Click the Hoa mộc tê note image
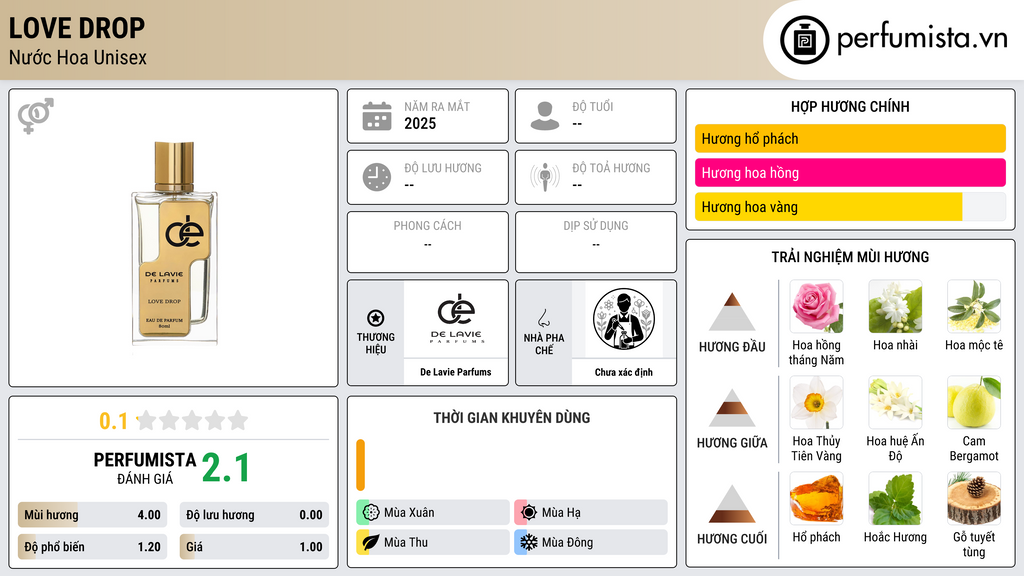Image resolution: width=1024 pixels, height=576 pixels. pyautogui.click(x=974, y=307)
